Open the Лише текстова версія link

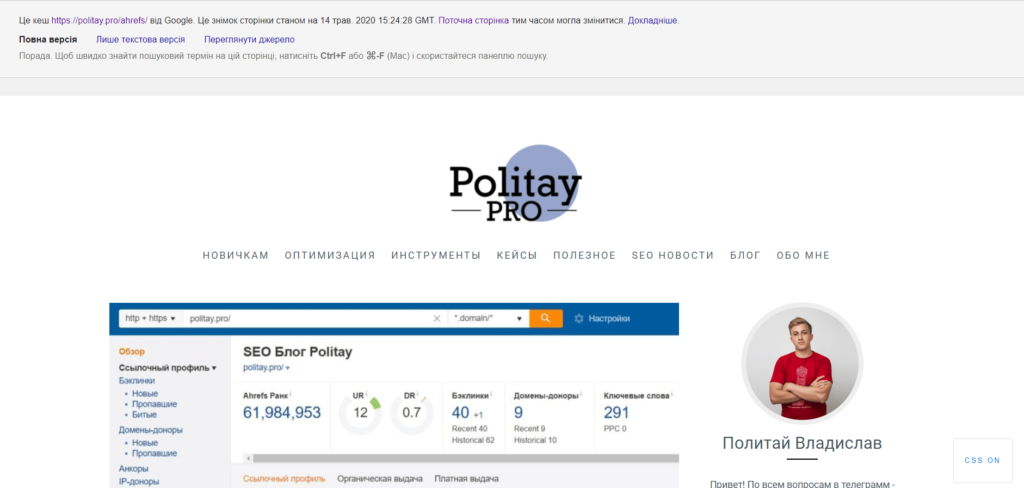pos(140,40)
